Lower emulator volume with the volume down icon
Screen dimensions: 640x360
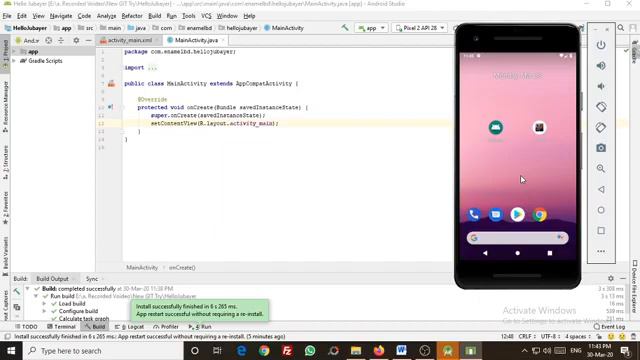pyautogui.click(x=601, y=86)
